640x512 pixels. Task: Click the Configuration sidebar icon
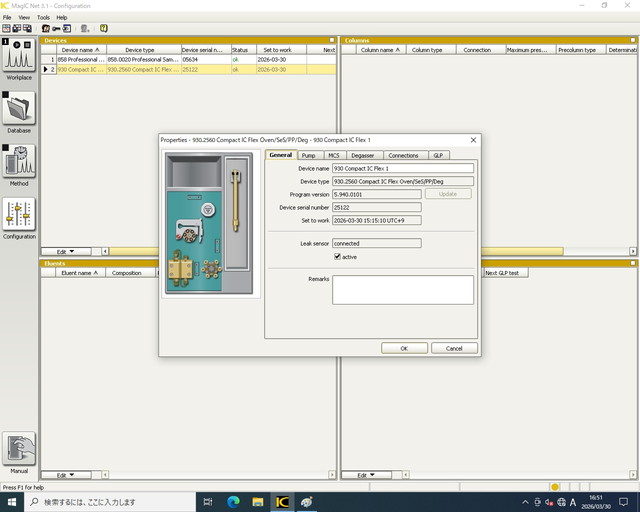point(18,216)
